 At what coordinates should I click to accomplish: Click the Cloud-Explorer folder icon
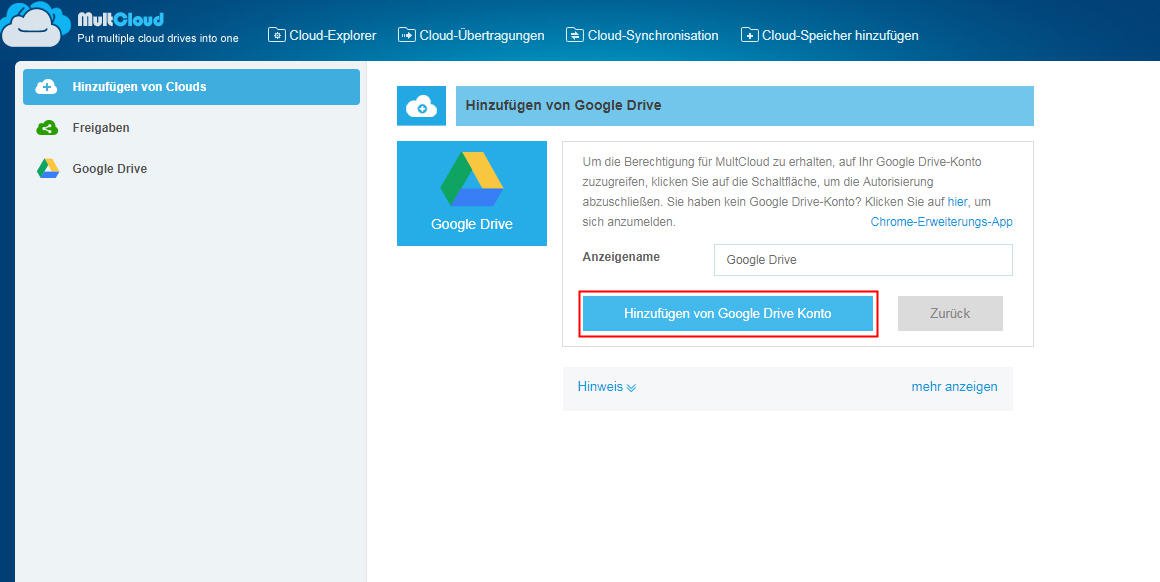[277, 35]
